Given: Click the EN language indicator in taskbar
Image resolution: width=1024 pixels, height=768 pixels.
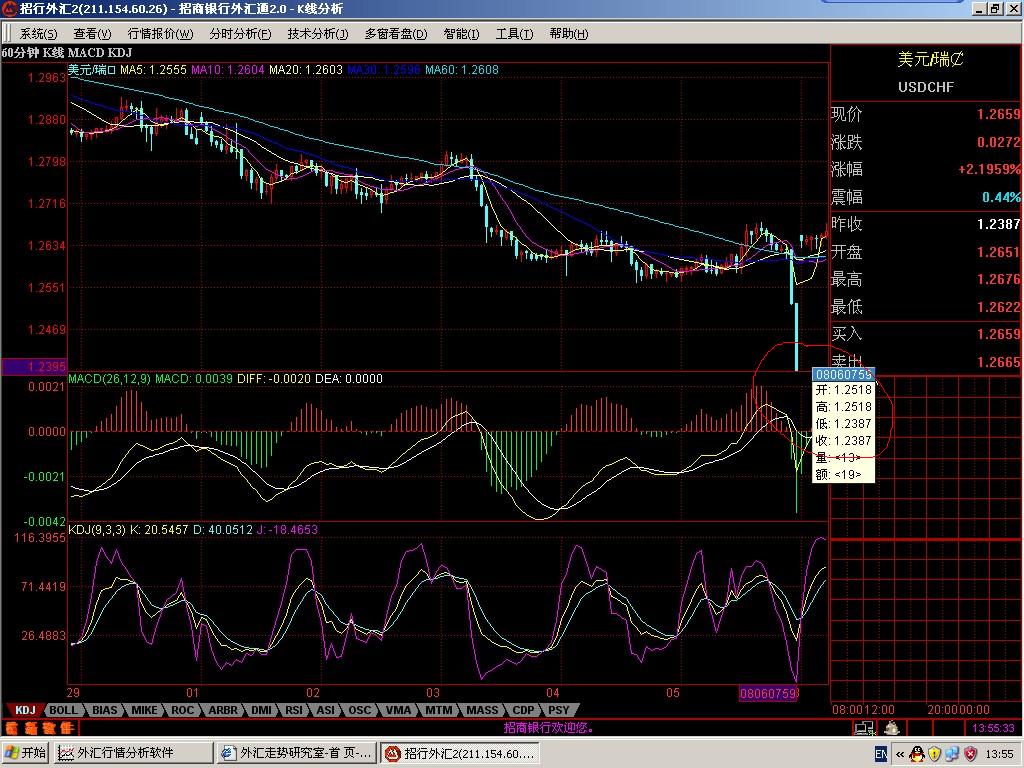Looking at the screenshot, I should point(881,753).
